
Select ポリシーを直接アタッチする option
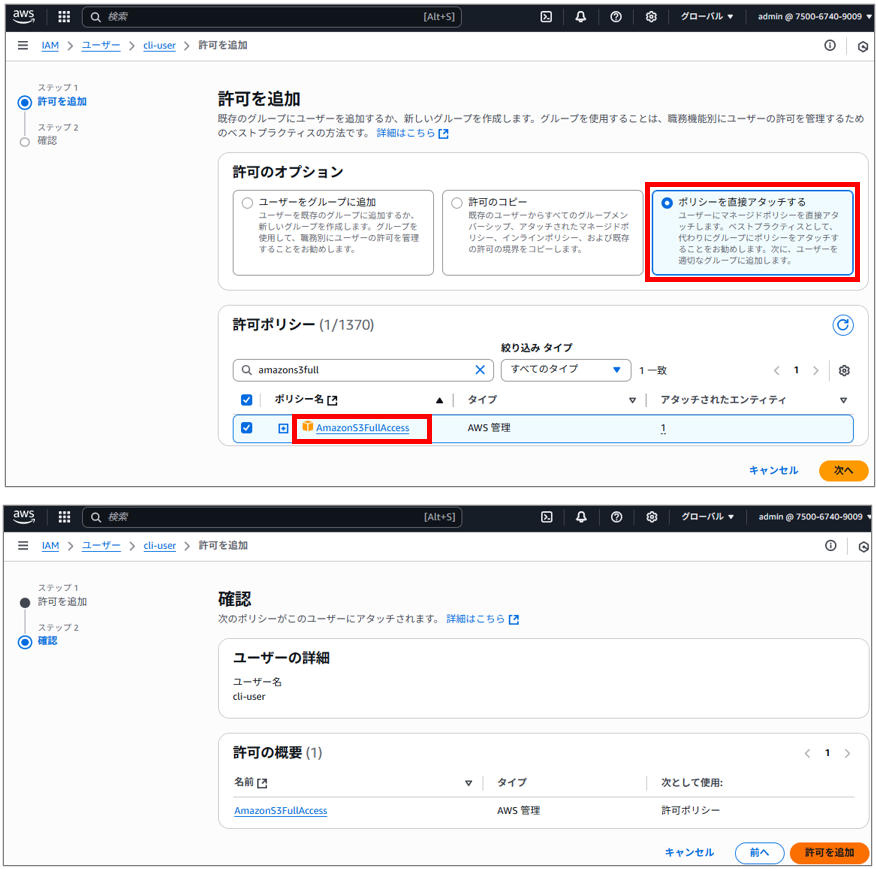753,232
